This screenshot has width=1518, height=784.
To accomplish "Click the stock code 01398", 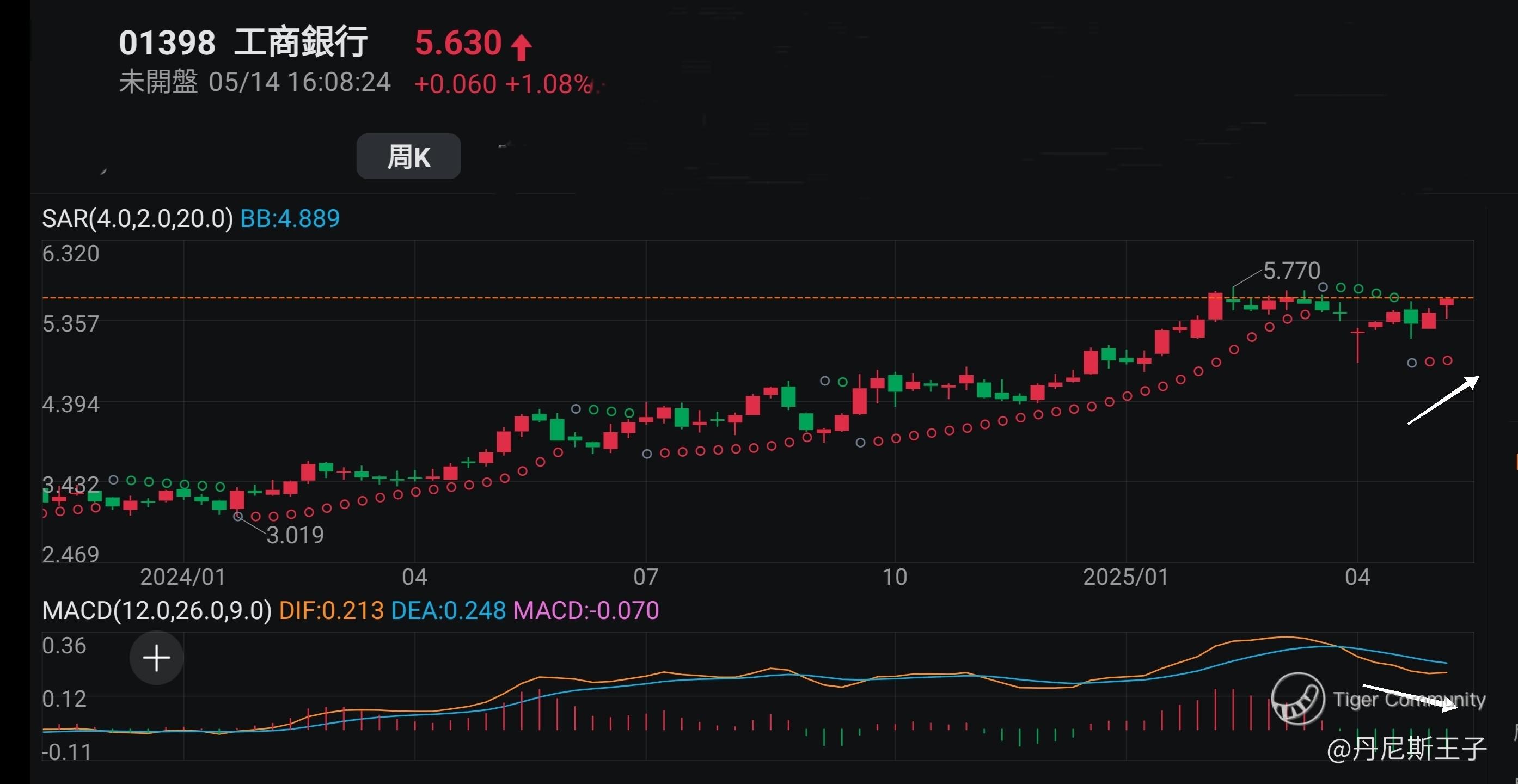I will coord(167,43).
